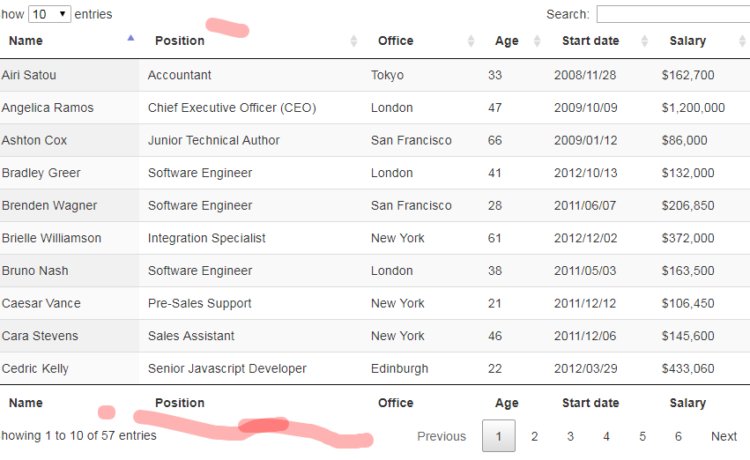Go to page 6
750x460 pixels.
678,436
